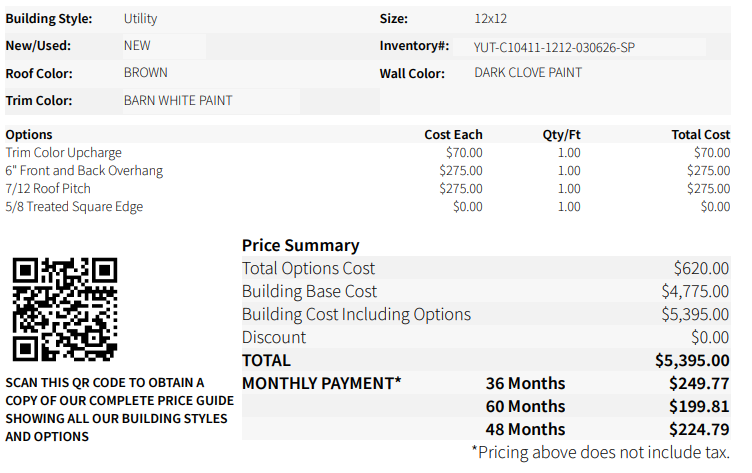Click the Discount $0.00 value

pyautogui.click(x=710, y=337)
